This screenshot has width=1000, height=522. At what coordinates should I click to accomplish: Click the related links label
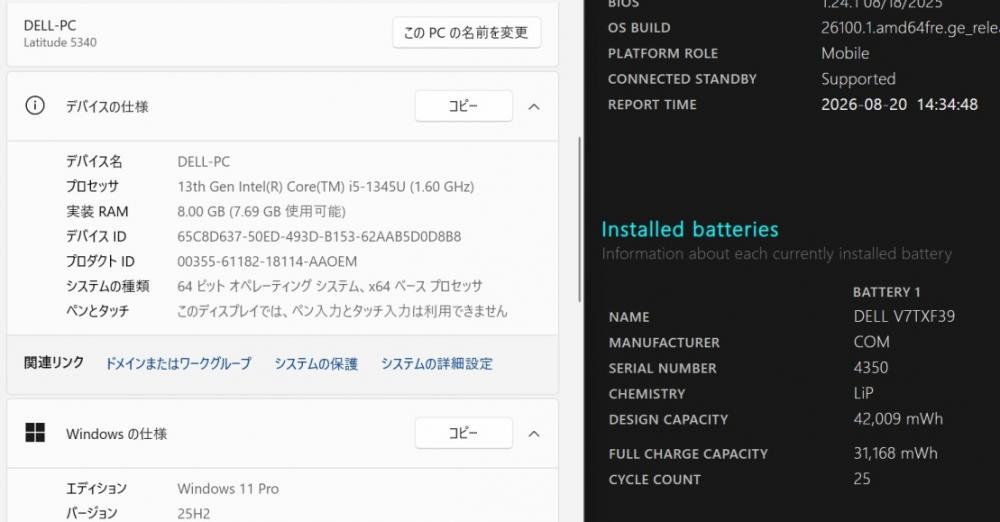pyautogui.click(x=54, y=362)
